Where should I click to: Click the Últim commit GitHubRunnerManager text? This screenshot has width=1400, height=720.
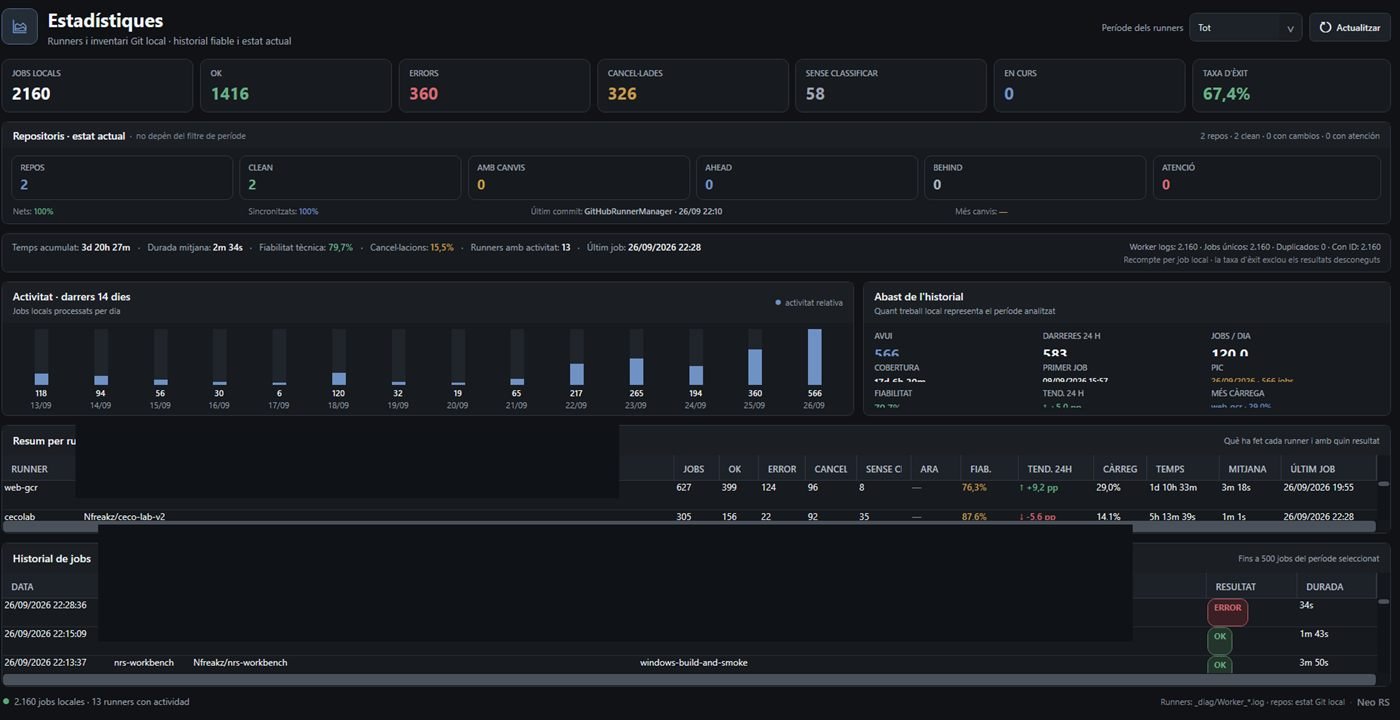tap(626, 212)
